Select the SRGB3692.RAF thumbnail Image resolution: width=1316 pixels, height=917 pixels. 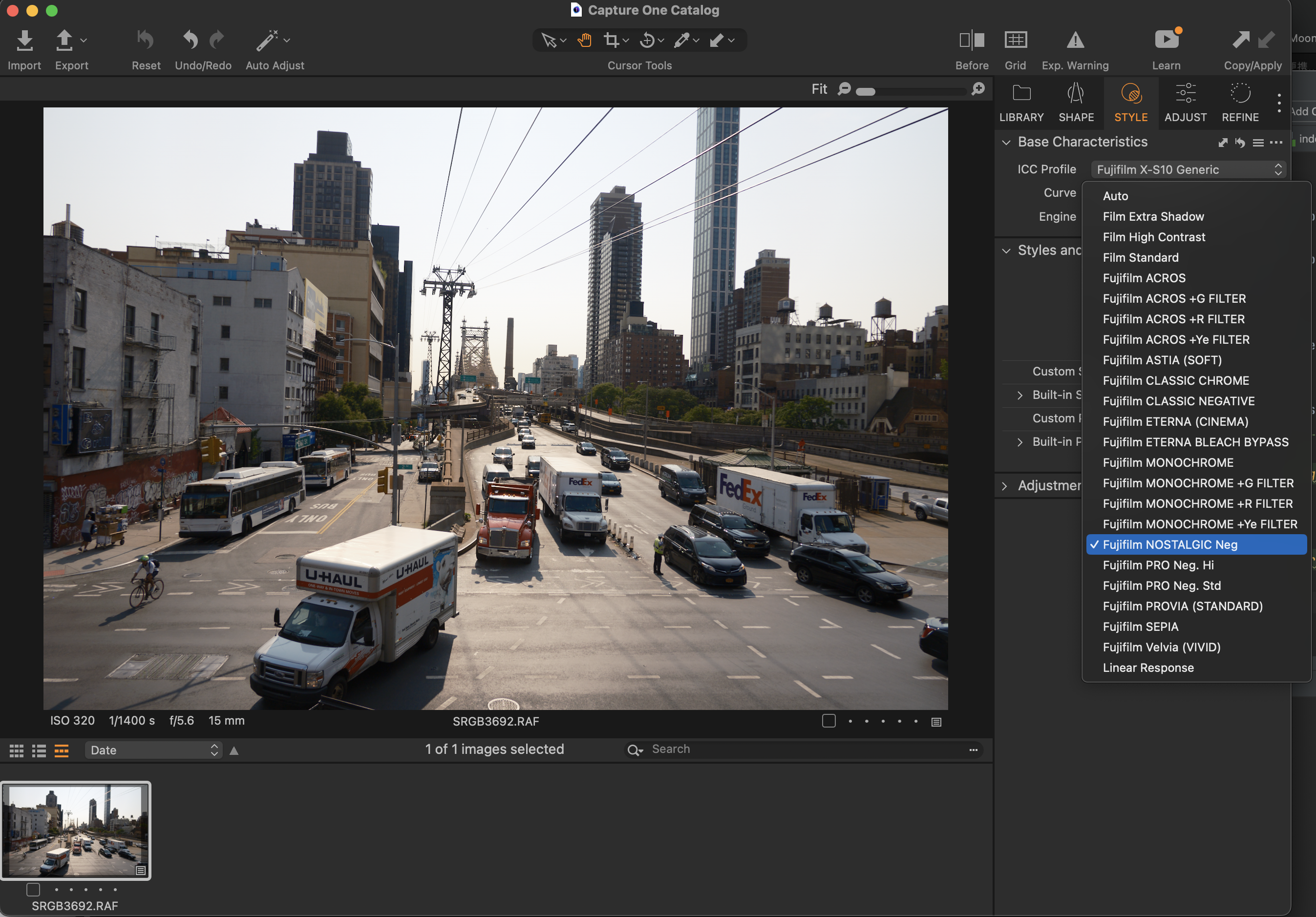point(76,831)
